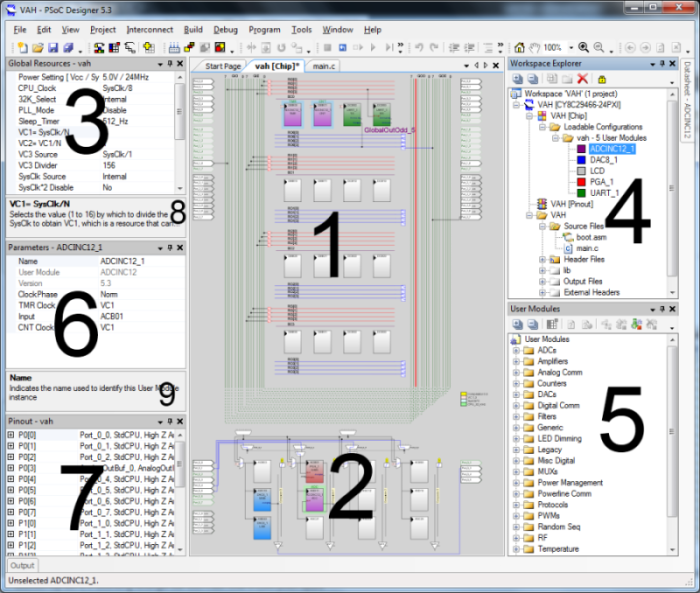700x593 pixels.
Task: Open the Build menu
Action: coord(193,29)
